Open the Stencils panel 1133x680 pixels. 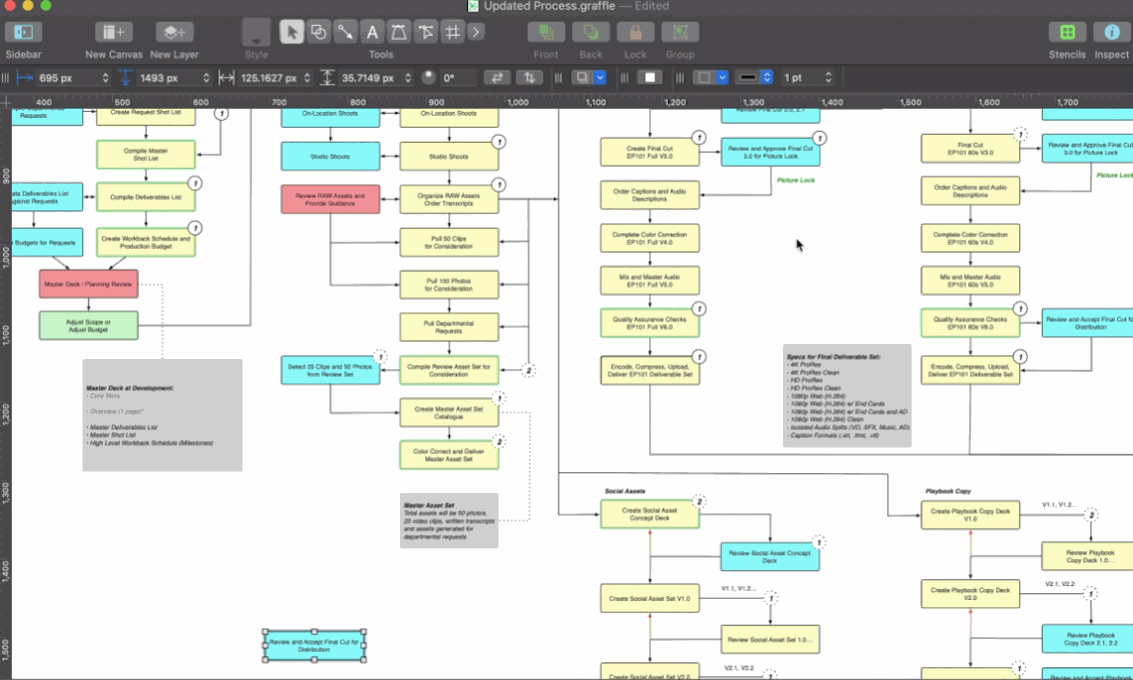pos(1068,33)
